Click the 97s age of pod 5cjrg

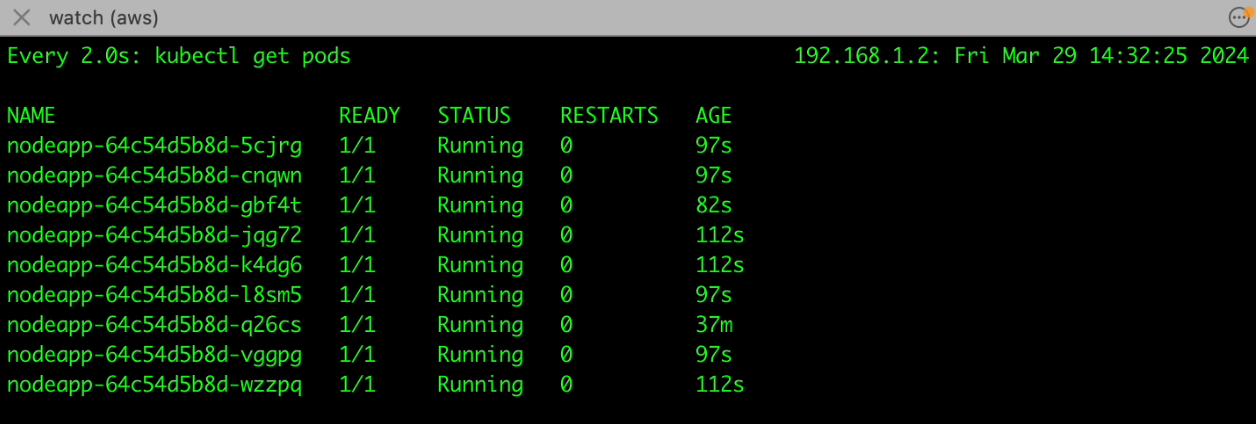pyautogui.click(x=714, y=146)
